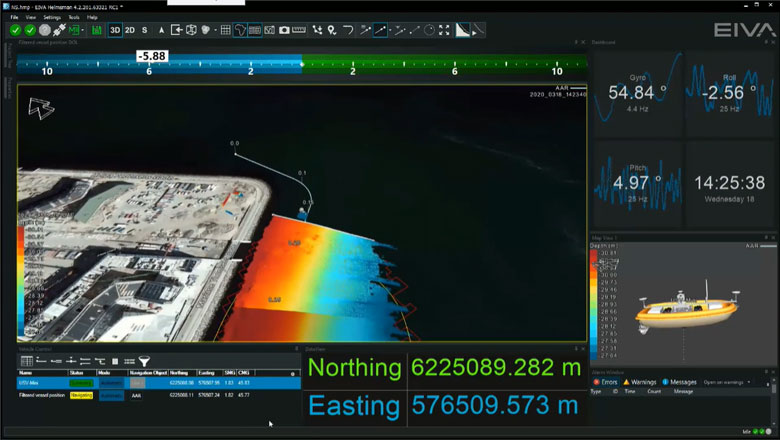This screenshot has width=780, height=440.
Task: Open the Settings menu
Action: 52,17
